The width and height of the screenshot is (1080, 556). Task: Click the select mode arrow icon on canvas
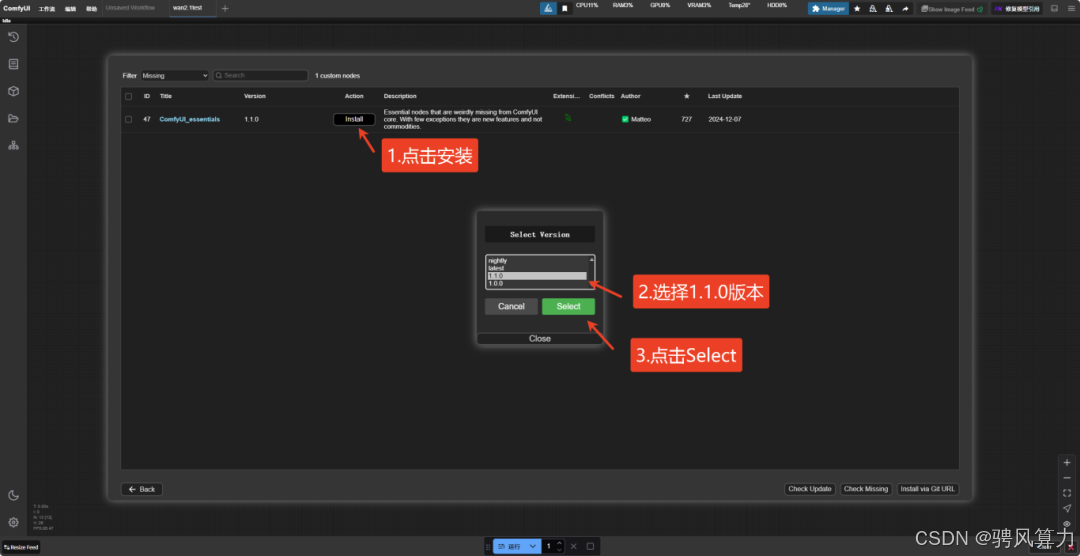pos(1067,508)
